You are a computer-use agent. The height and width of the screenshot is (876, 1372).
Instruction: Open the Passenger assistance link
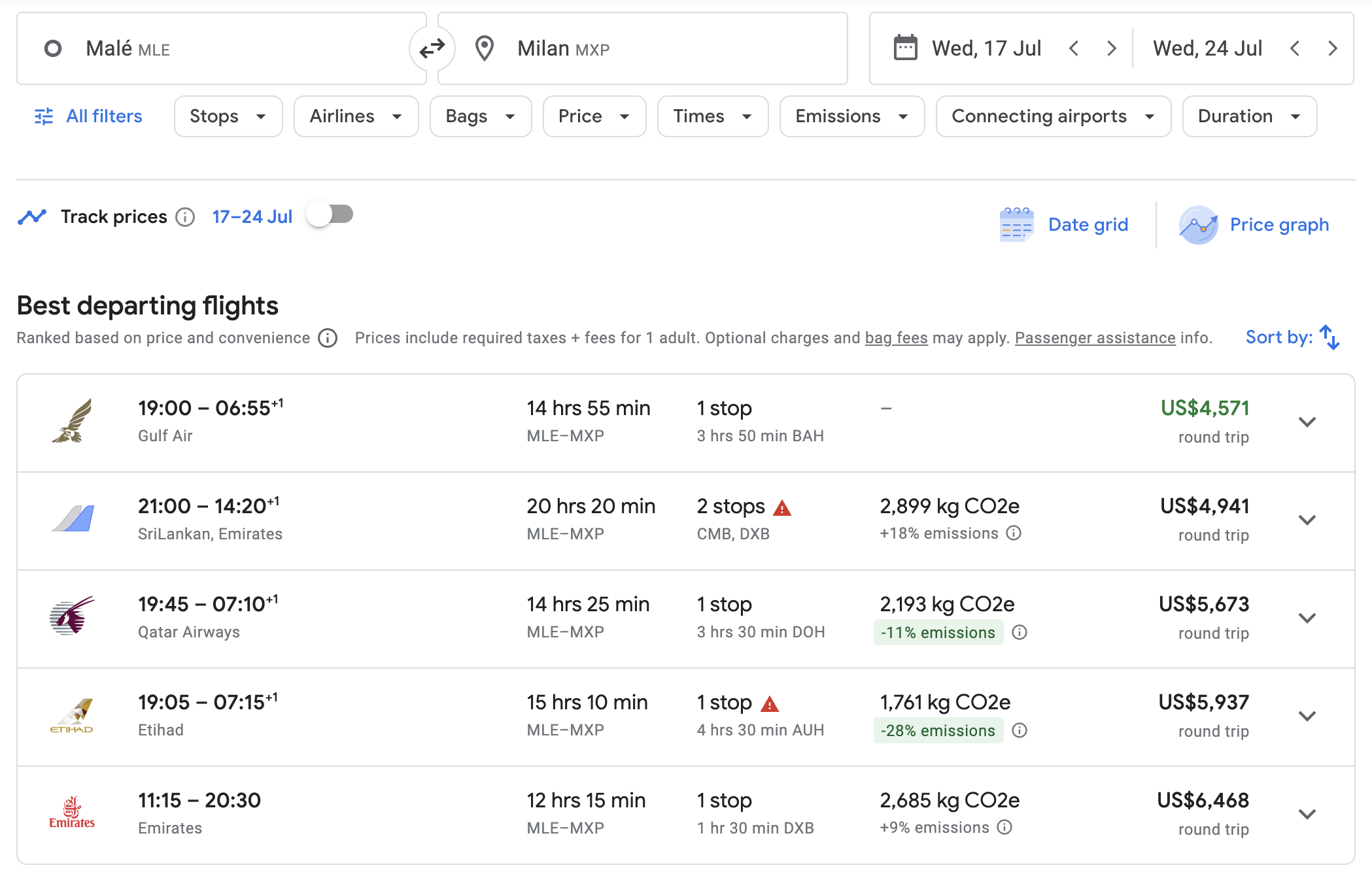coord(1095,338)
